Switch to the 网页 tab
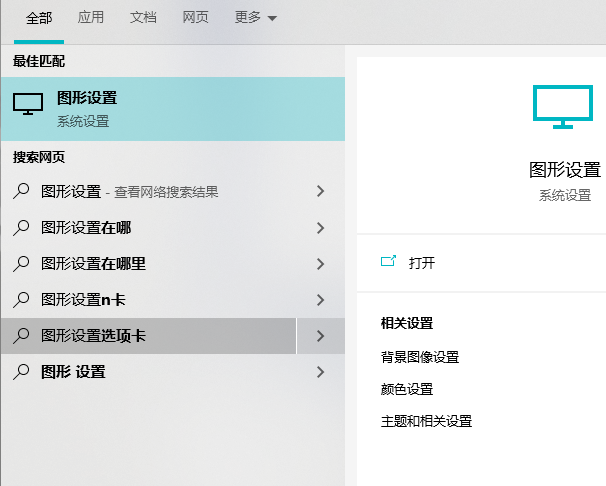This screenshot has height=486, width=606. tap(196, 17)
